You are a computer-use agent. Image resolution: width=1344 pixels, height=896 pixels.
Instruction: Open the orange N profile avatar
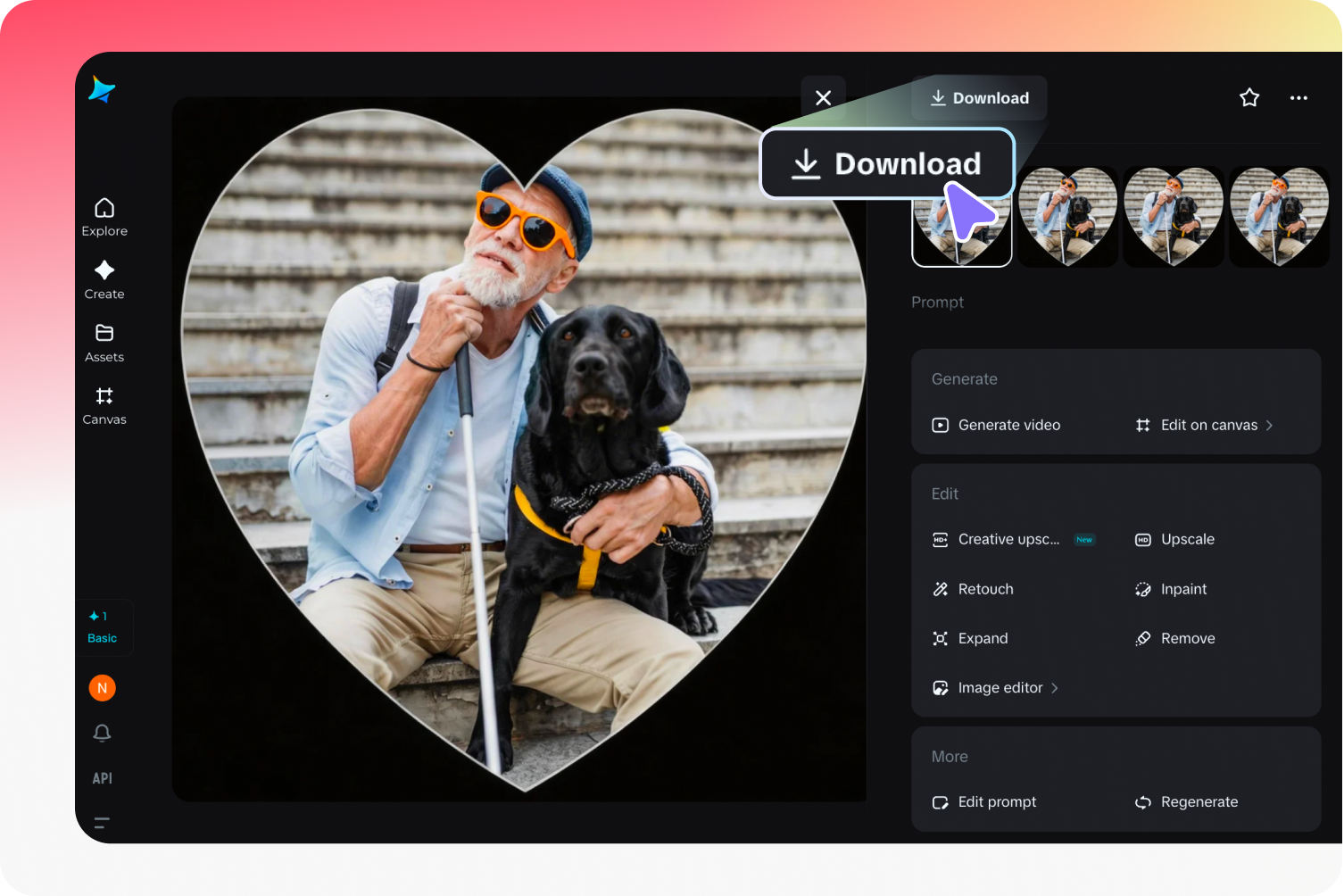pyautogui.click(x=103, y=688)
